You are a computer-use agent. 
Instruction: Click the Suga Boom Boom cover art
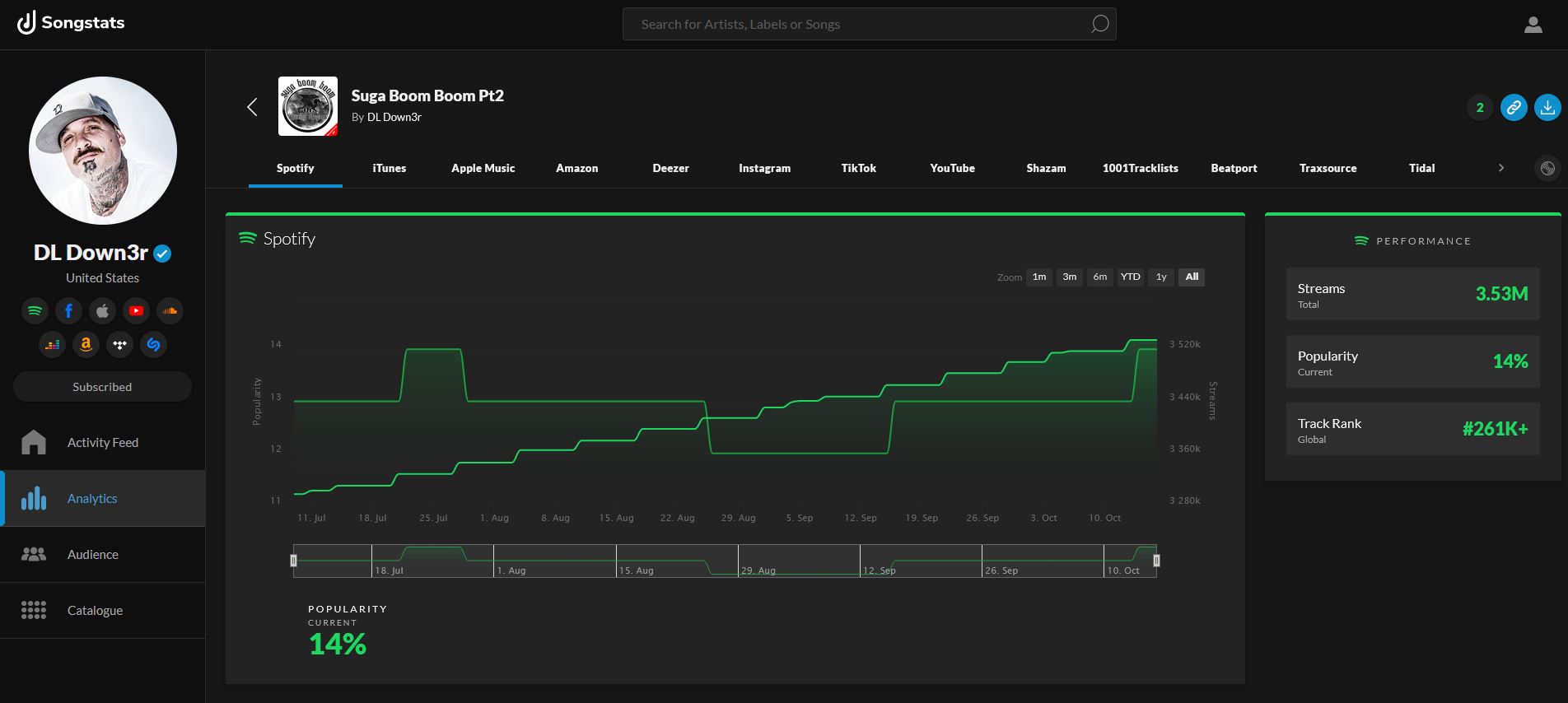pos(308,106)
